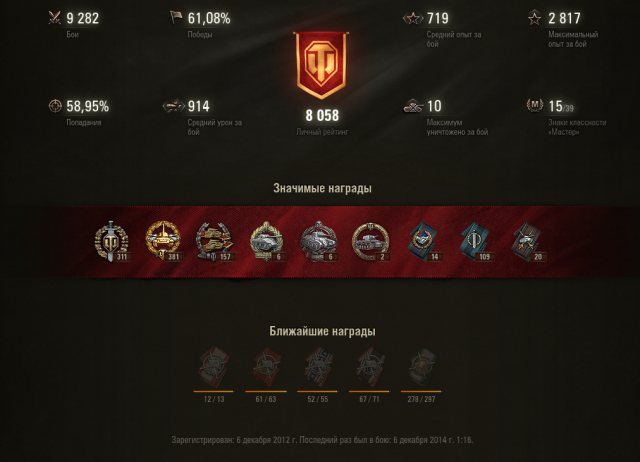Click the average damage shell icon
This screenshot has height=462, width=640.
tap(173, 106)
